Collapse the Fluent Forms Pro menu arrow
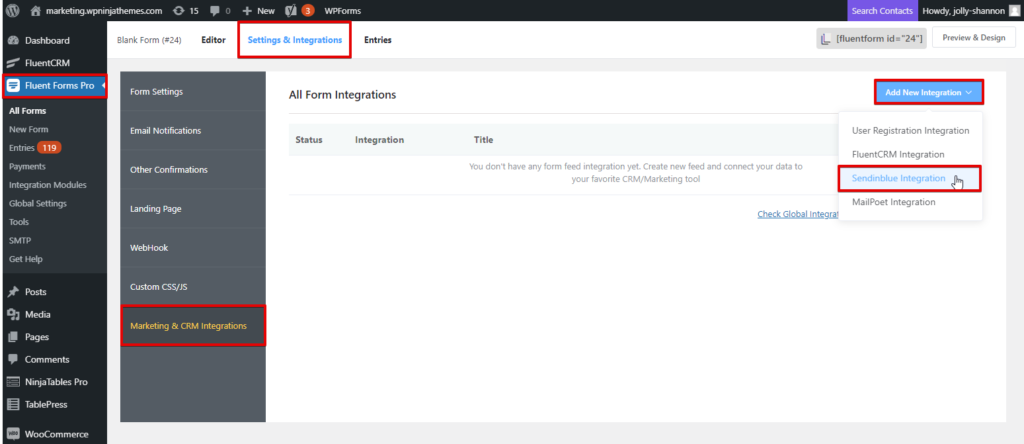Image resolution: width=1024 pixels, height=444 pixels. click(x=104, y=86)
